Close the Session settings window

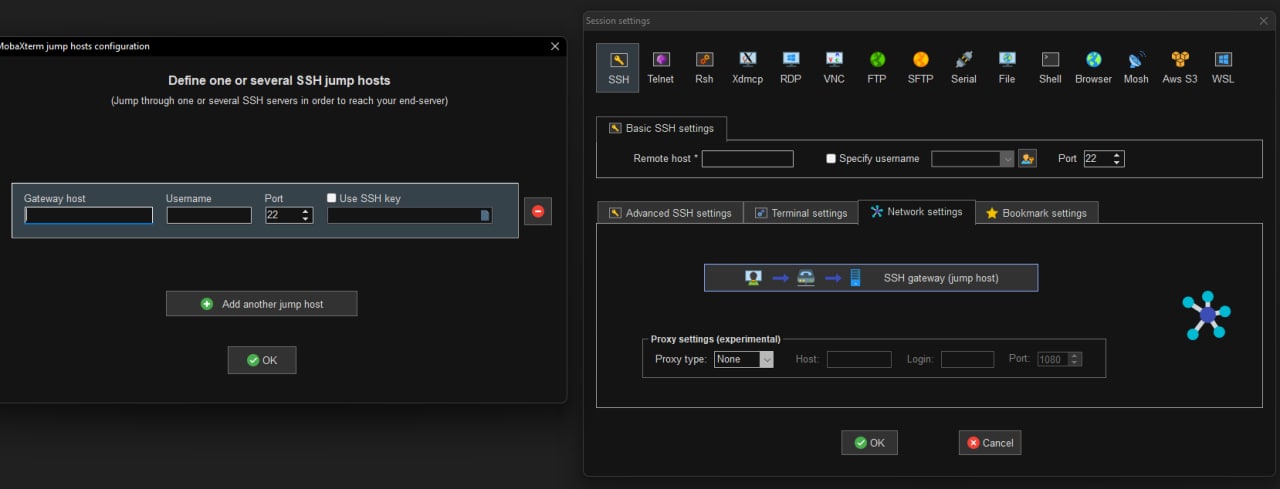coord(1263,21)
